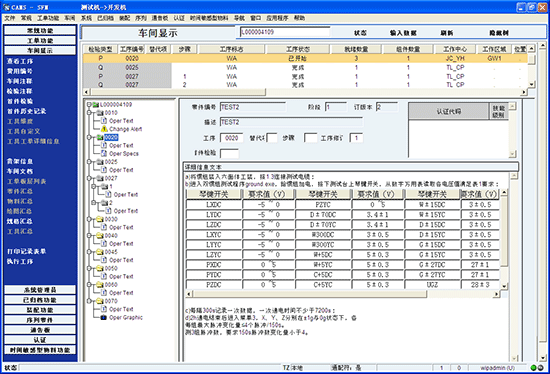
Task: Select operation row 0025 in grid
Action: [x=305, y=67]
